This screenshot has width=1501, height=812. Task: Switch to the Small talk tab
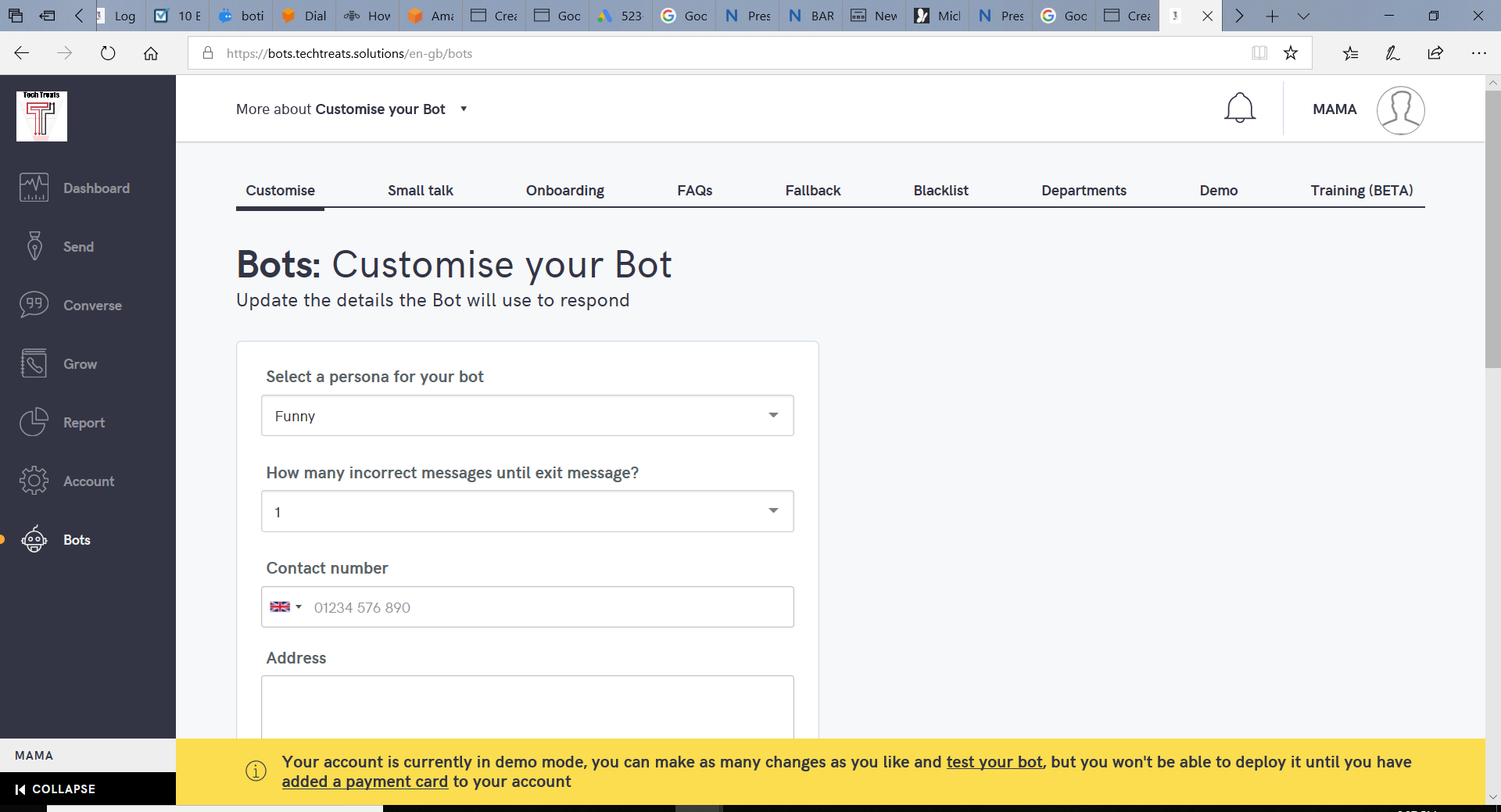coord(420,191)
